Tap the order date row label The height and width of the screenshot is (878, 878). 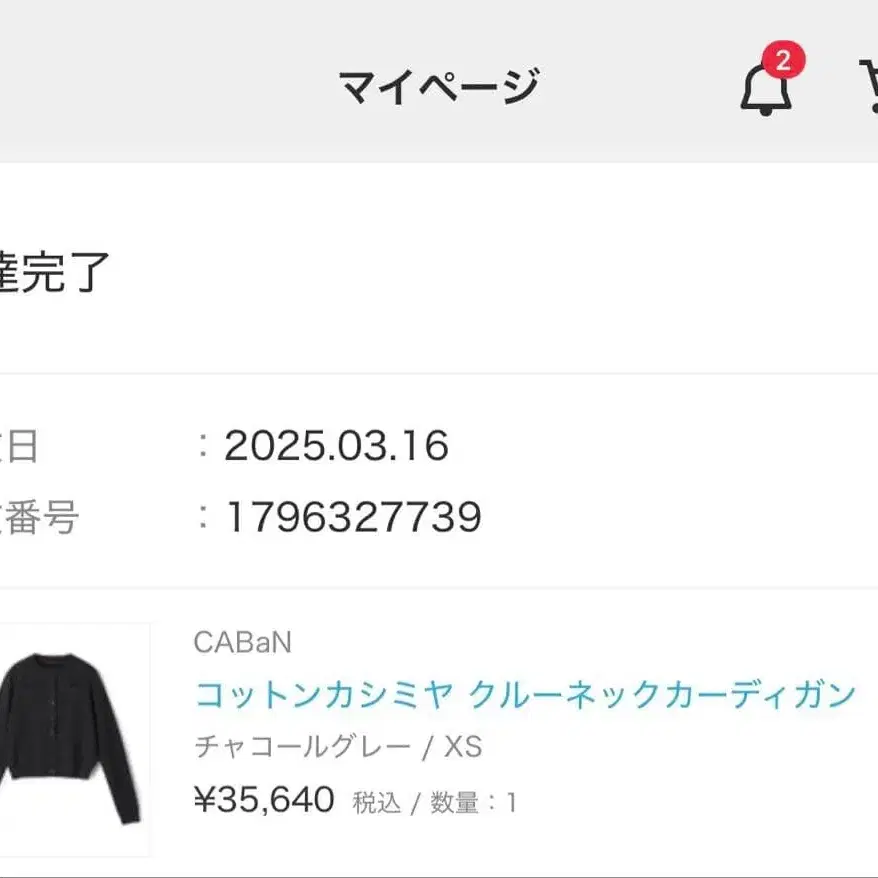(19, 446)
